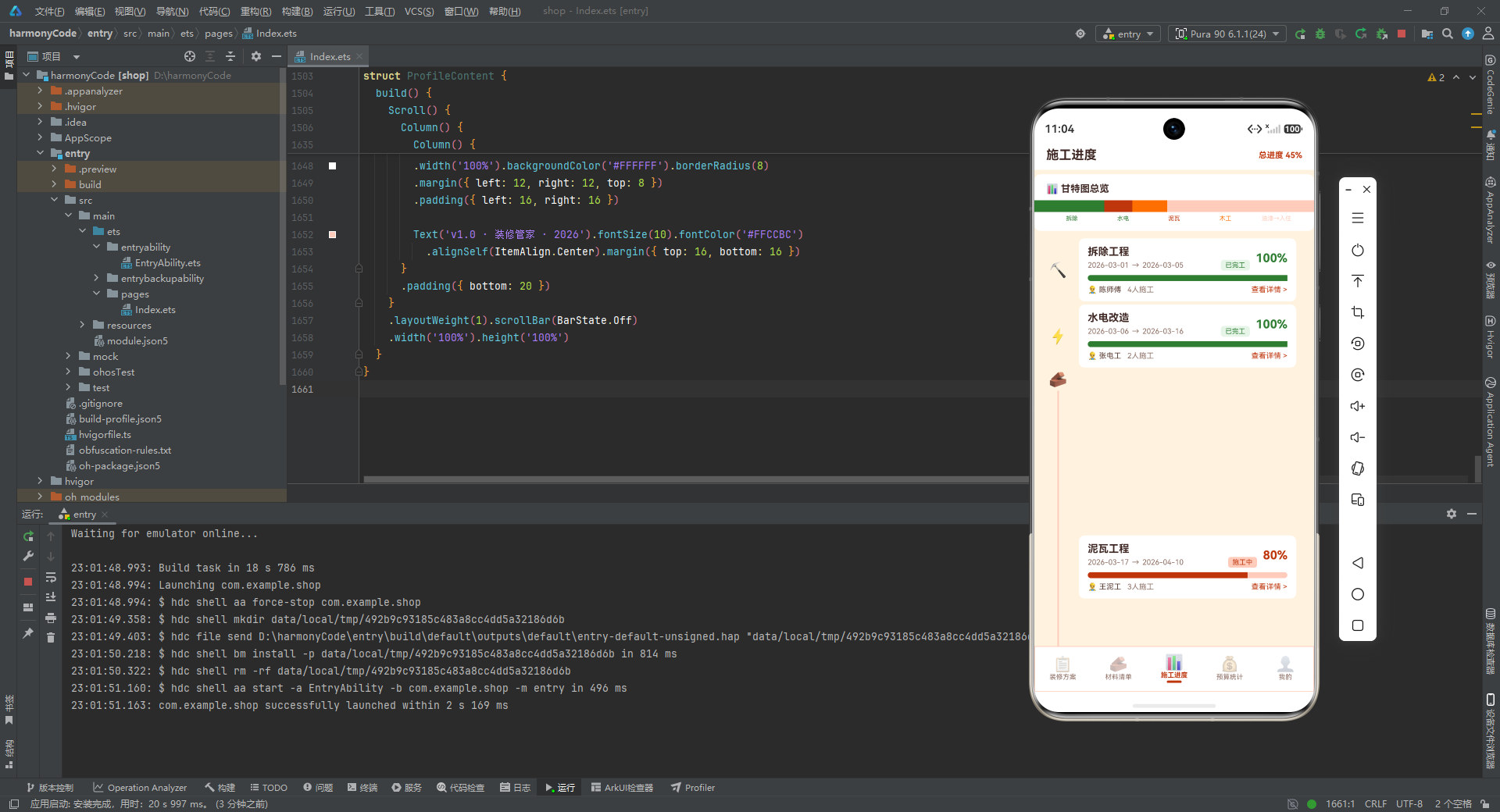Click the user account icon in top right

pos(1488,34)
